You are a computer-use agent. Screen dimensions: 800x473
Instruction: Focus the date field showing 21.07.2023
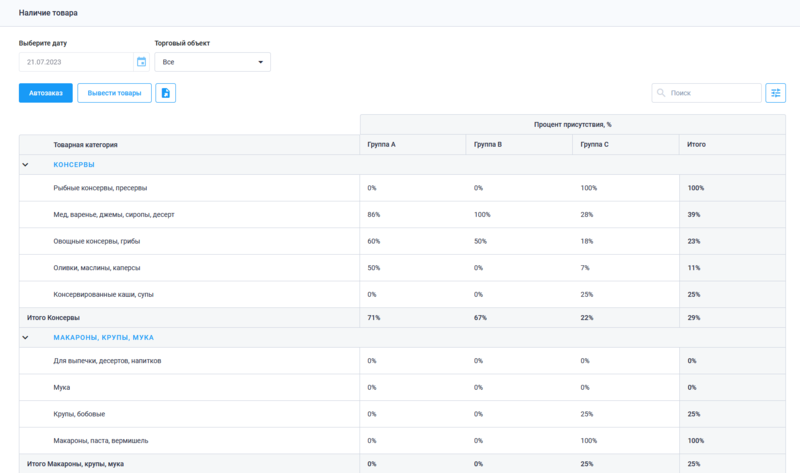tap(76, 62)
